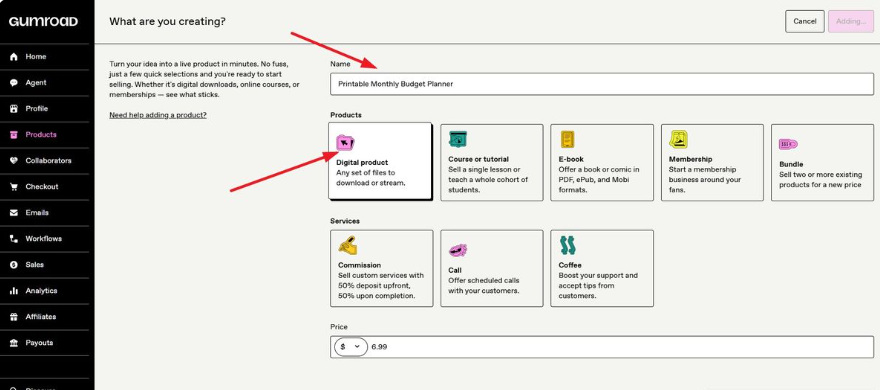
Task: Open 'Need help adding a product?' link
Action: (158, 115)
